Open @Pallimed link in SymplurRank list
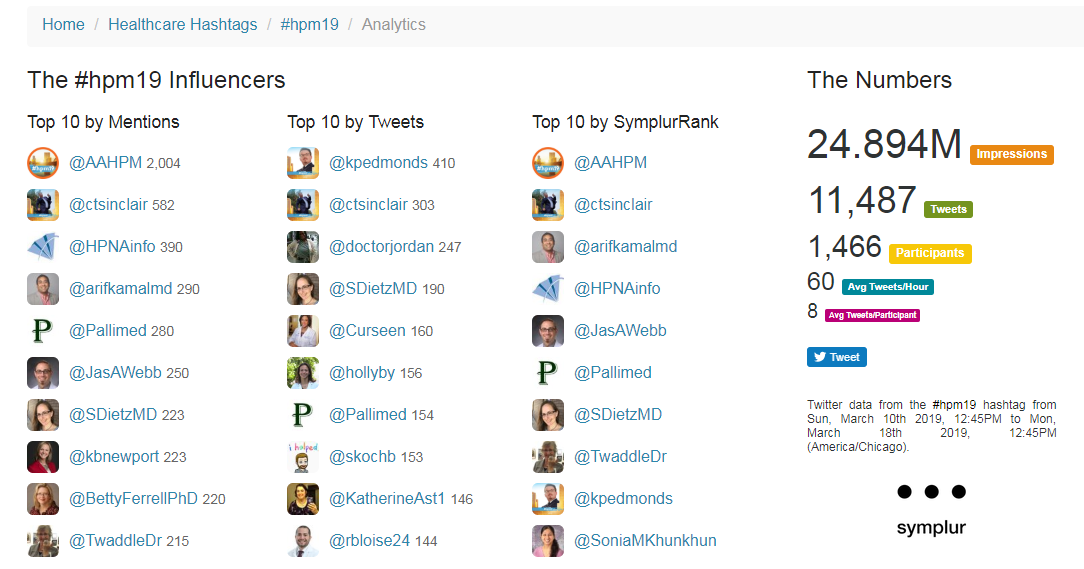This screenshot has width=1084, height=569. tap(613, 373)
